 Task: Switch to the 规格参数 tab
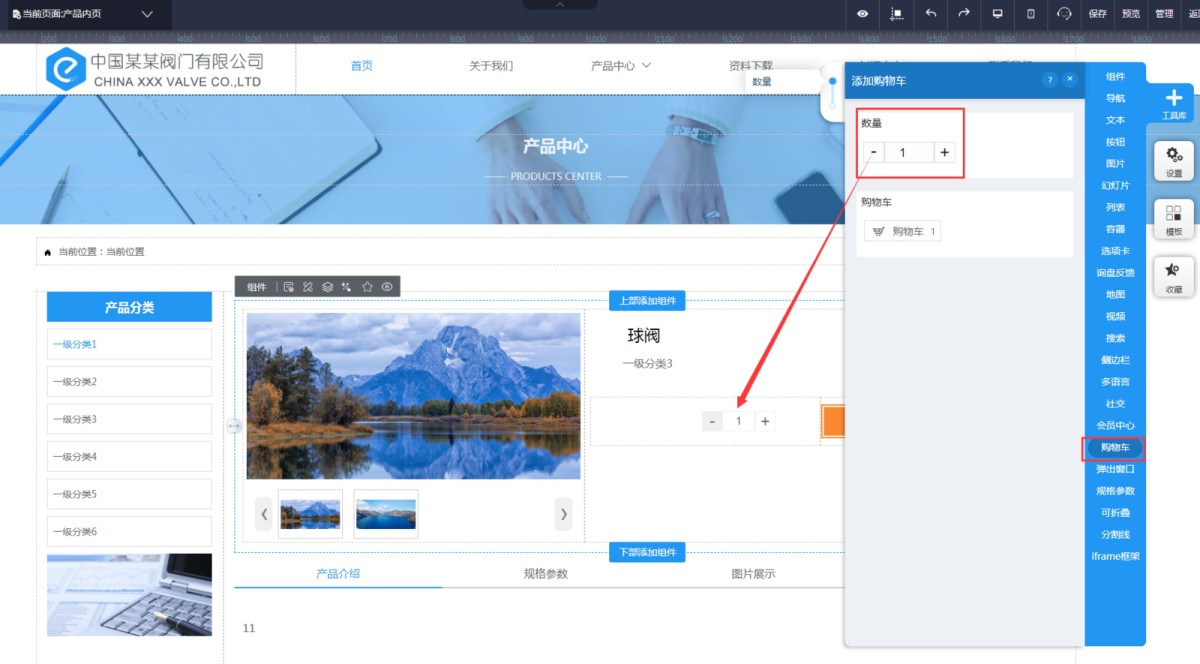545,574
